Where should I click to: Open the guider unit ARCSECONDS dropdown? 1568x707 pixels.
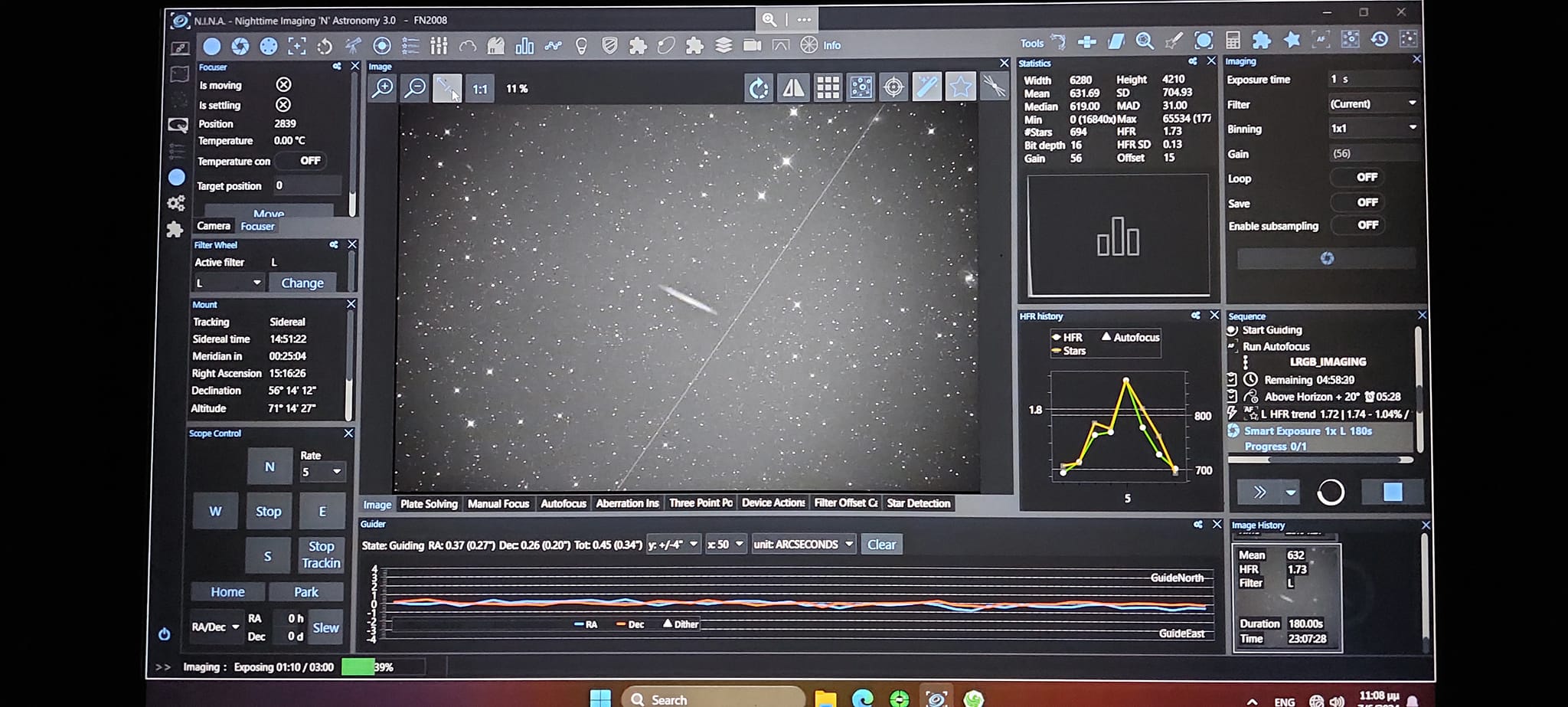803,545
